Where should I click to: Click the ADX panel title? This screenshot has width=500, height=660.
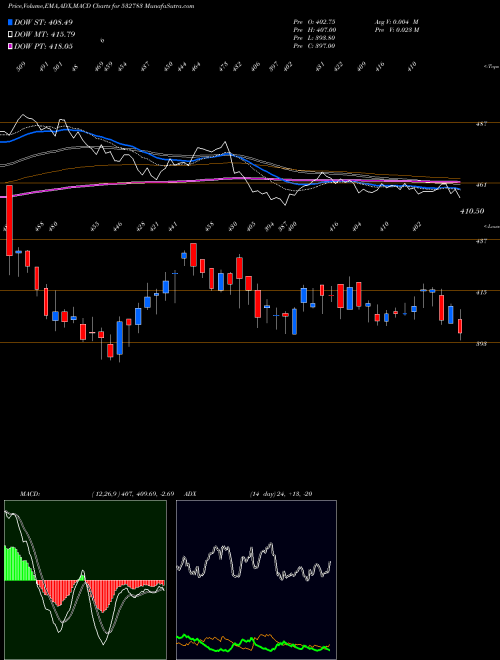tap(190, 494)
